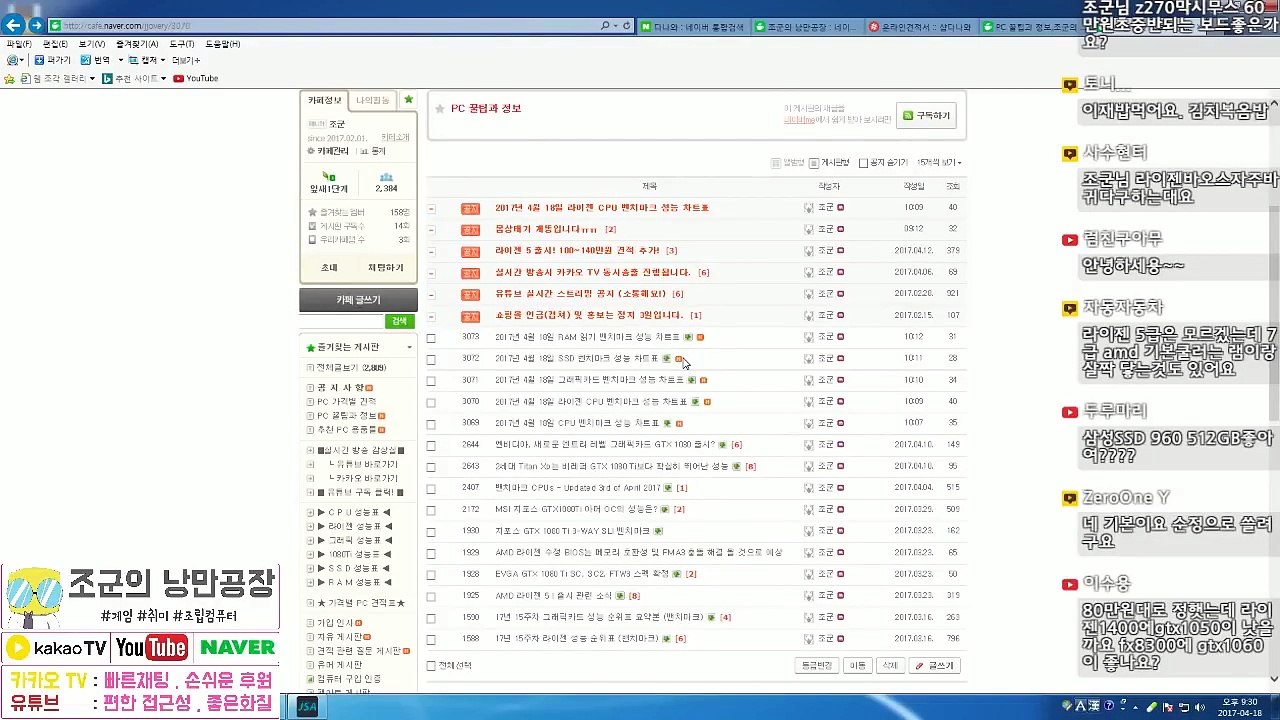
Task: Click the member count icon above 2,384
Action: pos(386,177)
